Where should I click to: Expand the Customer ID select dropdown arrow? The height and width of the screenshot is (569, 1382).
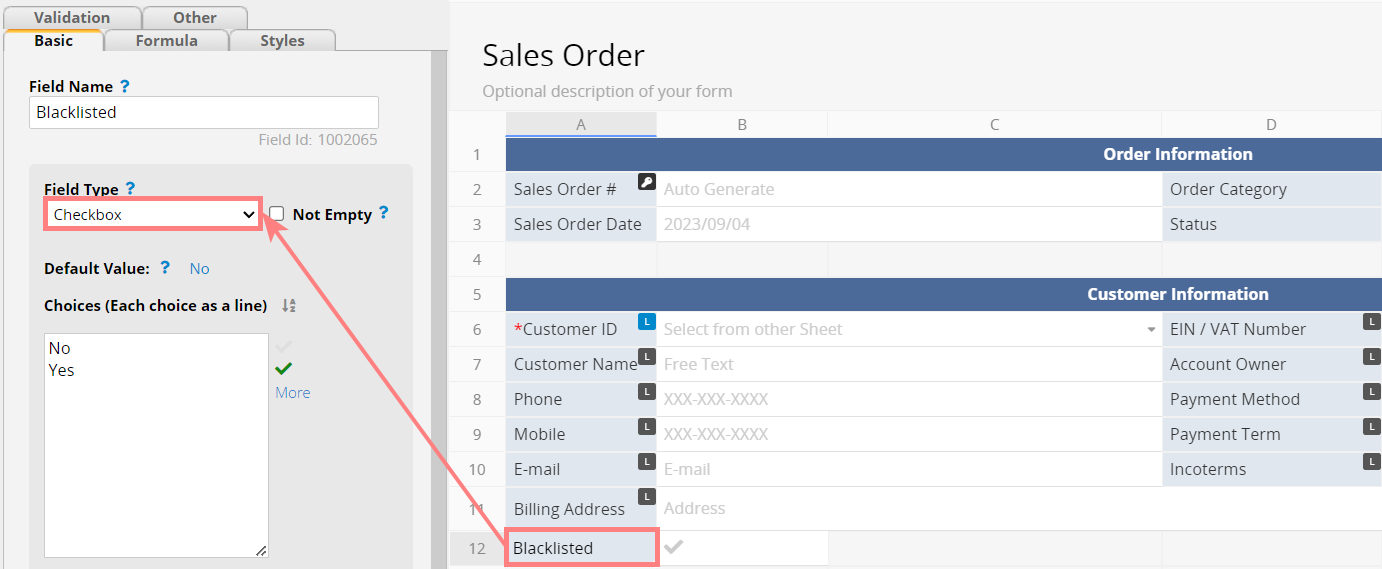pyautogui.click(x=1151, y=329)
